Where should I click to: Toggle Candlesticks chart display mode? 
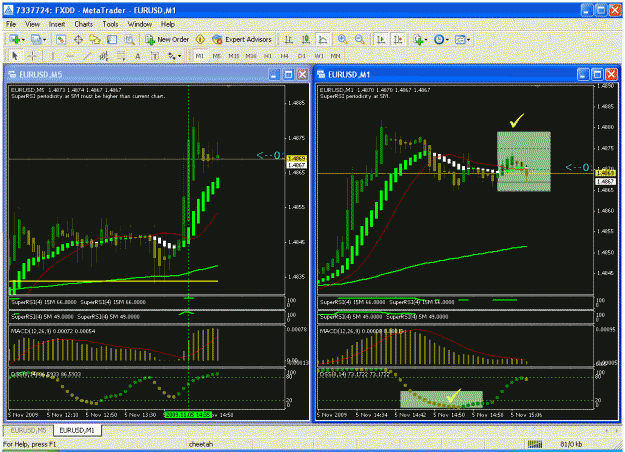(x=306, y=39)
